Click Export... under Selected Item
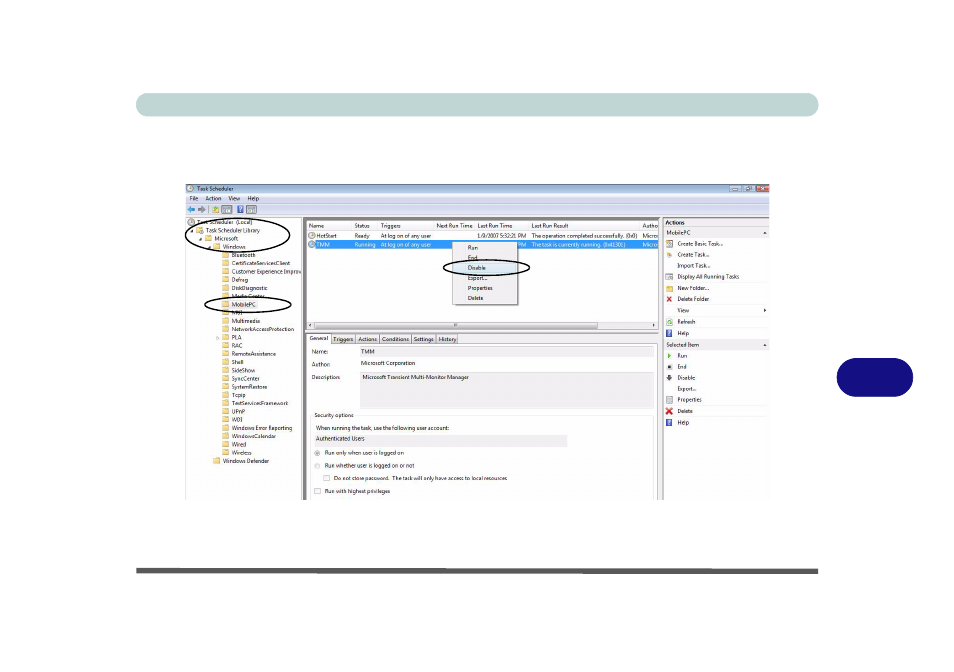This screenshot has width=954, height=672. (x=687, y=389)
